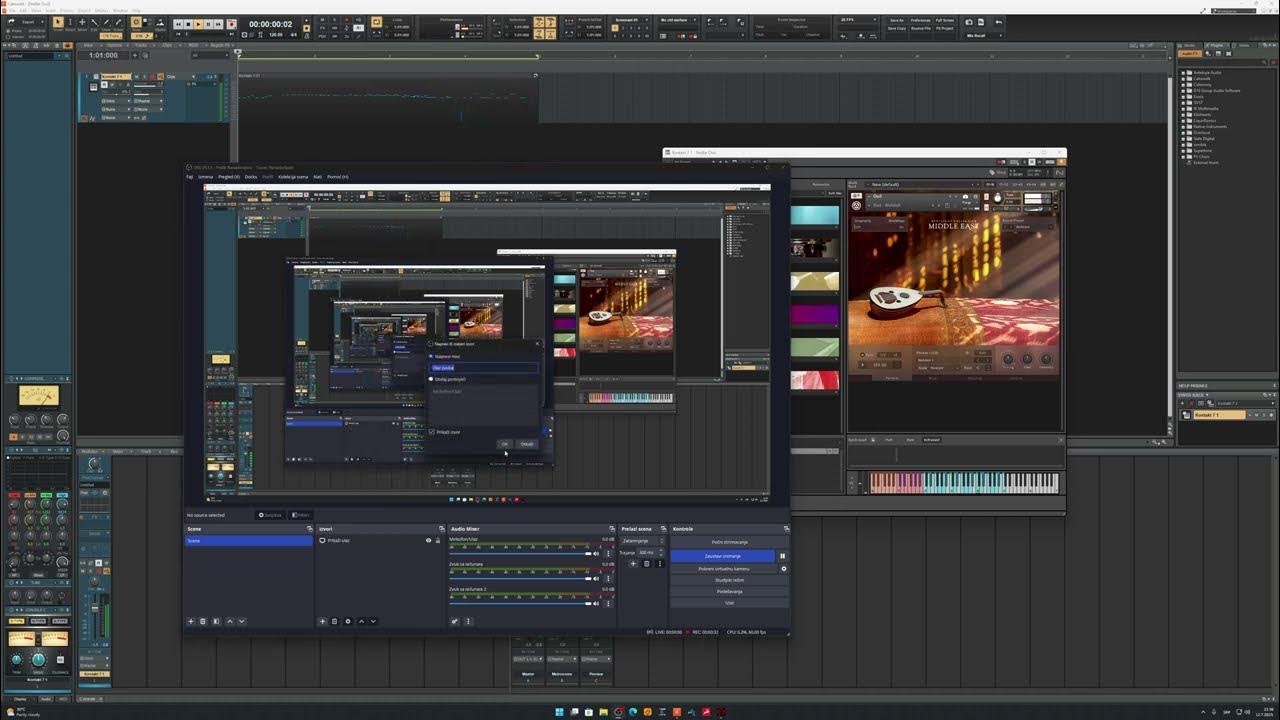Mute the Zvuk sa računara 2 channel

pyautogui.click(x=595, y=603)
